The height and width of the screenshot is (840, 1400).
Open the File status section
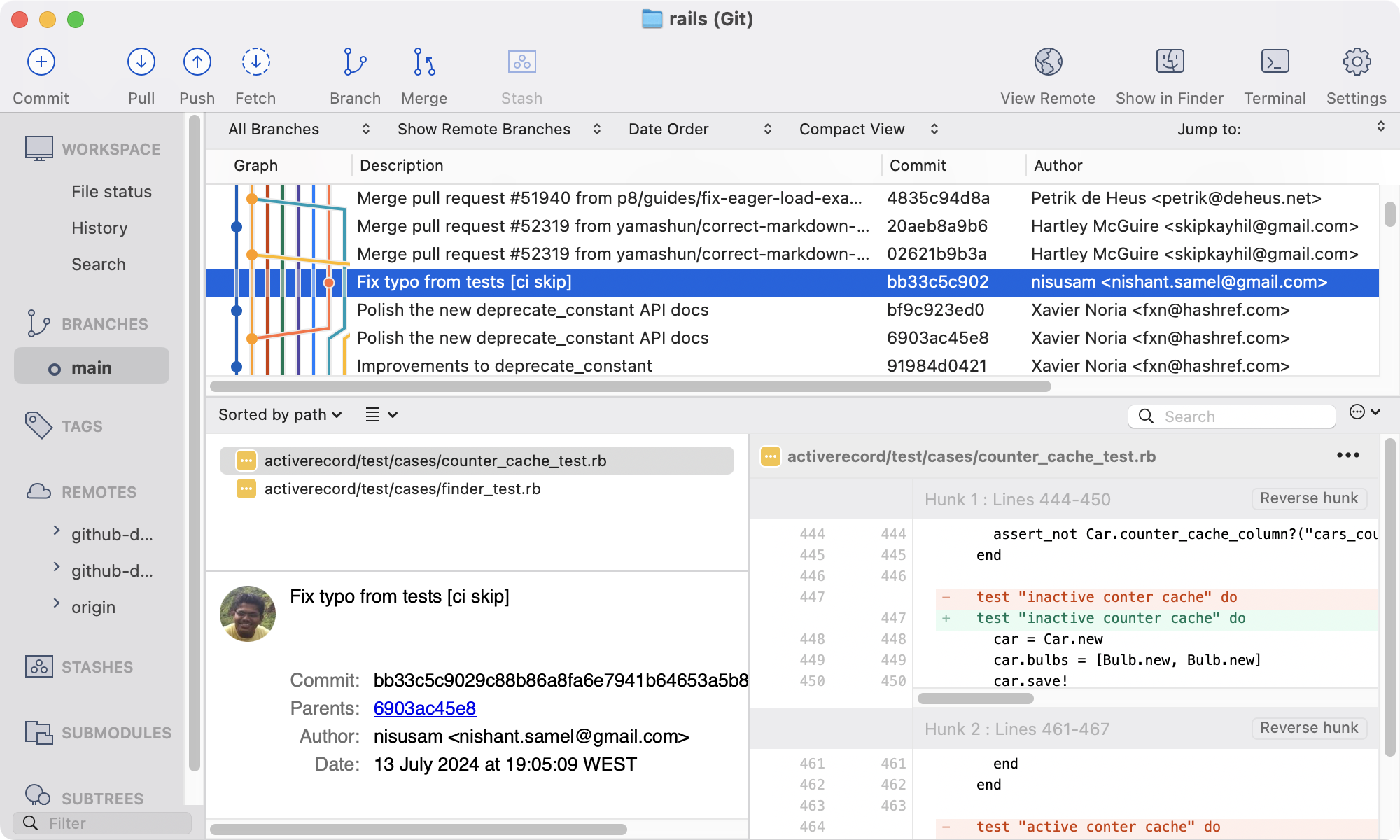[111, 191]
